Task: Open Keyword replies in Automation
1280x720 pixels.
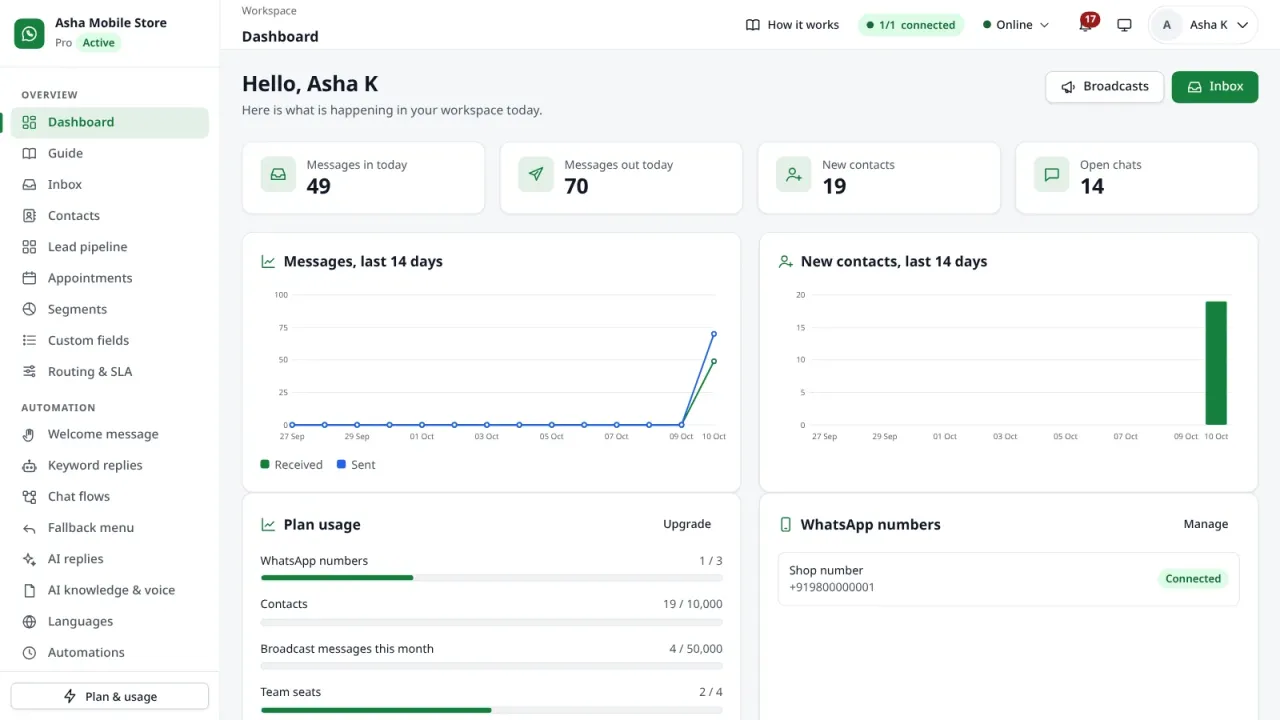Action: tap(110, 465)
